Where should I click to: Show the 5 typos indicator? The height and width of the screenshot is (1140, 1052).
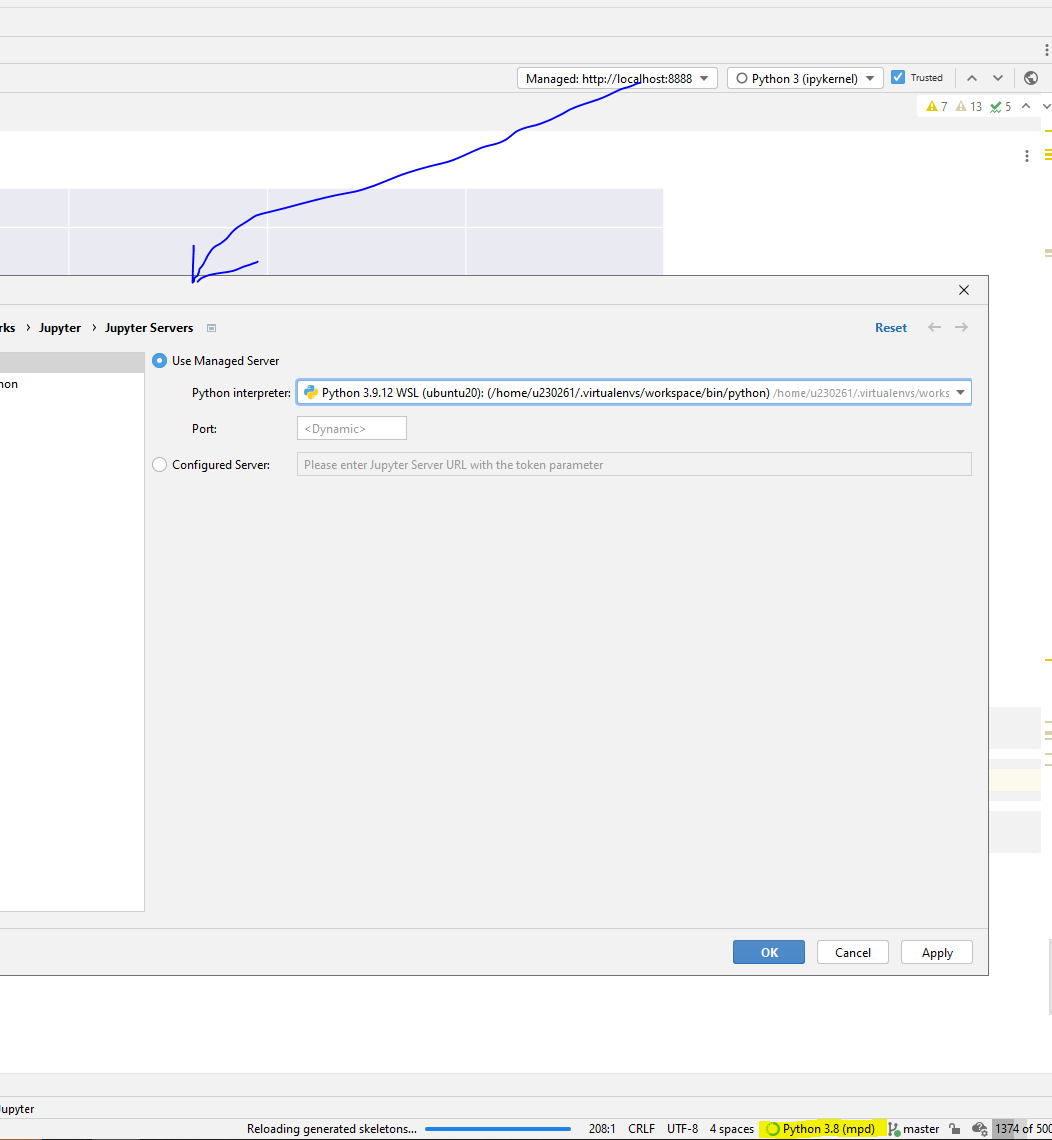(1001, 107)
